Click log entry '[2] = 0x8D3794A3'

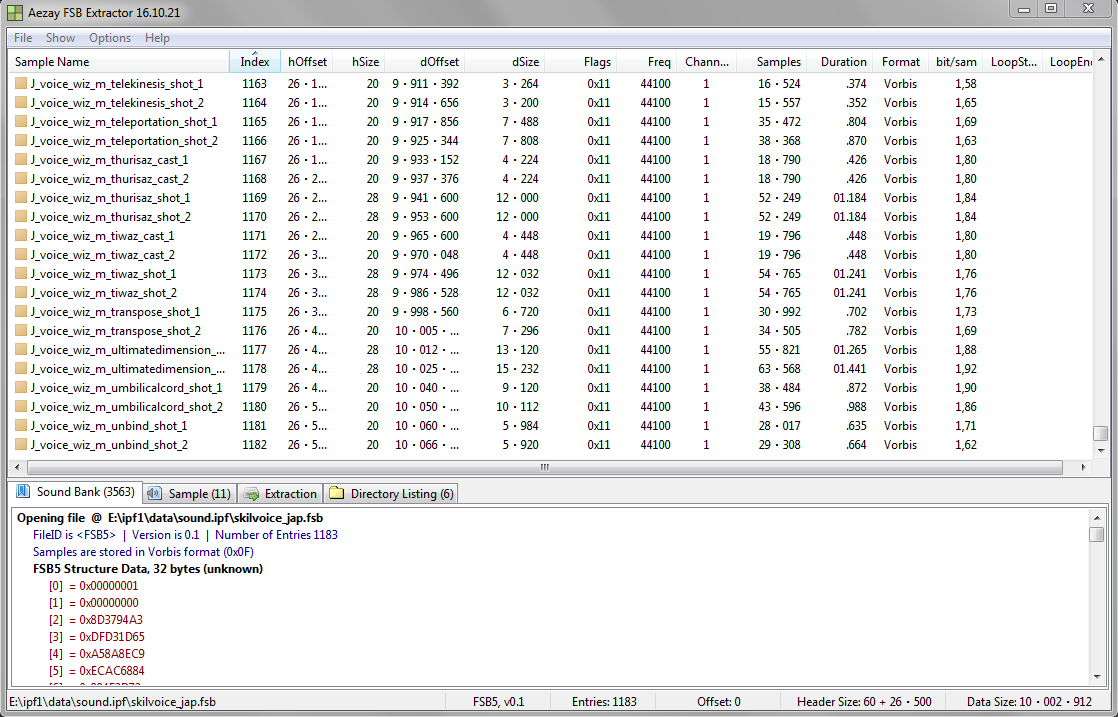96,619
